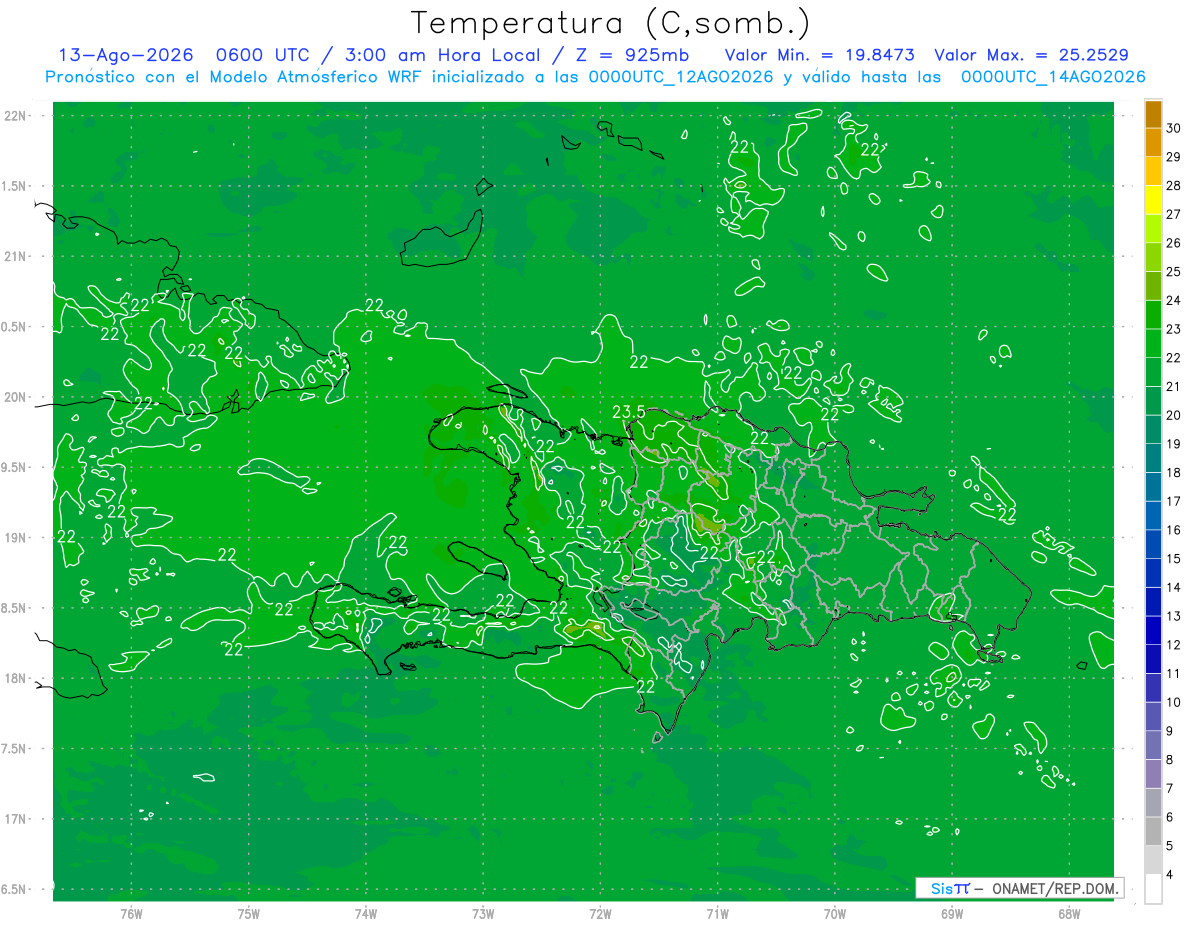Click the legend swatch between 20 and 21
Image resolution: width=1200 pixels, height=927 pixels.
[x=1153, y=401]
